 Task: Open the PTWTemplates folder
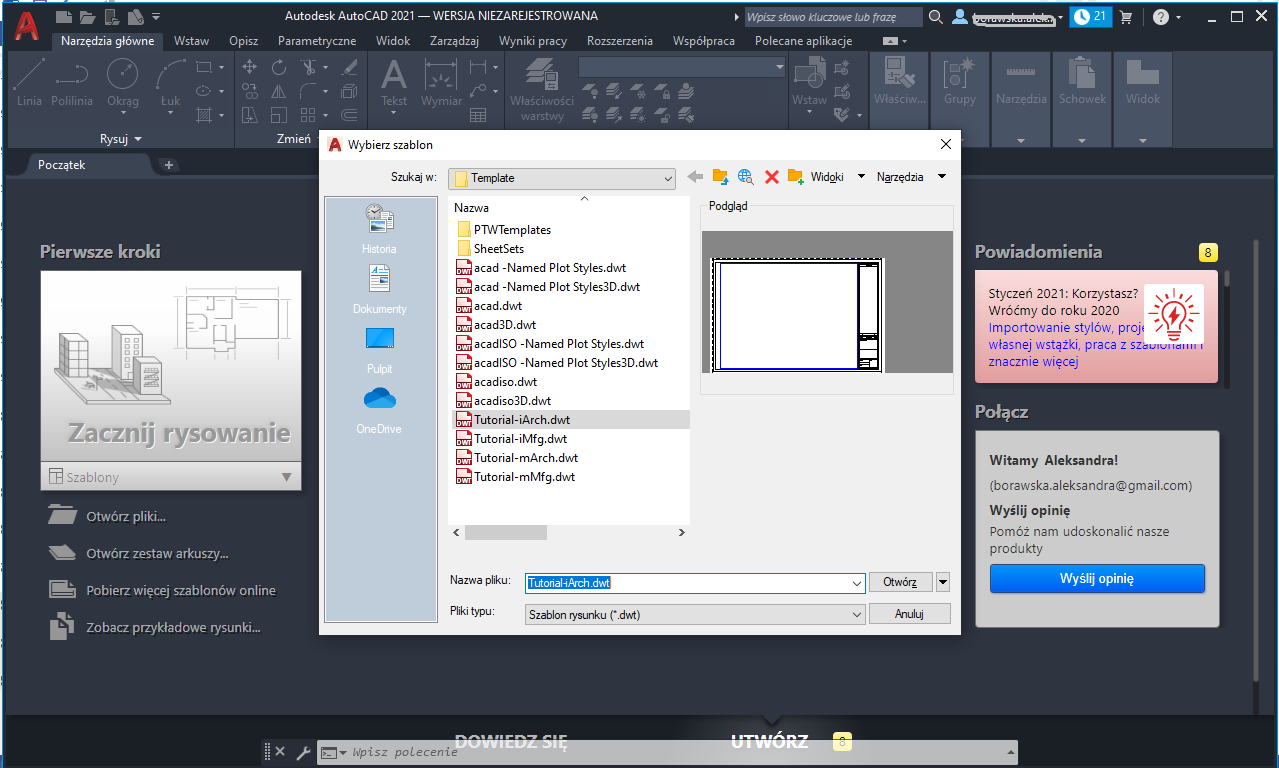512,230
